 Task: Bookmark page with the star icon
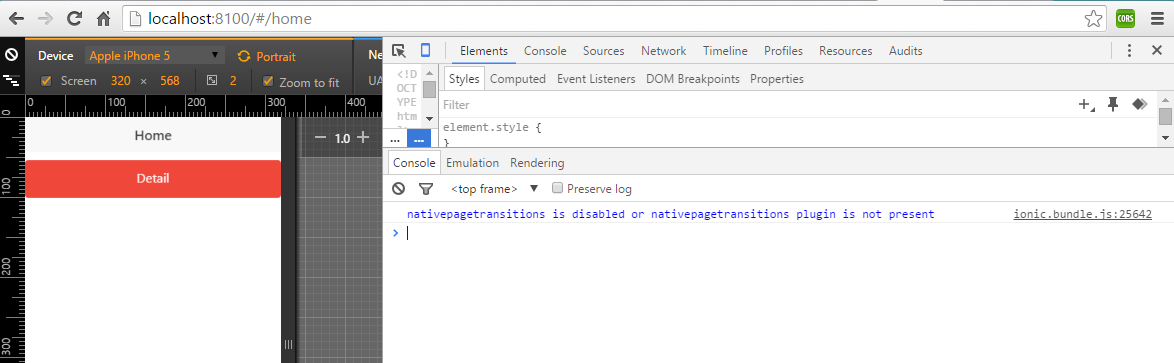point(1094,19)
